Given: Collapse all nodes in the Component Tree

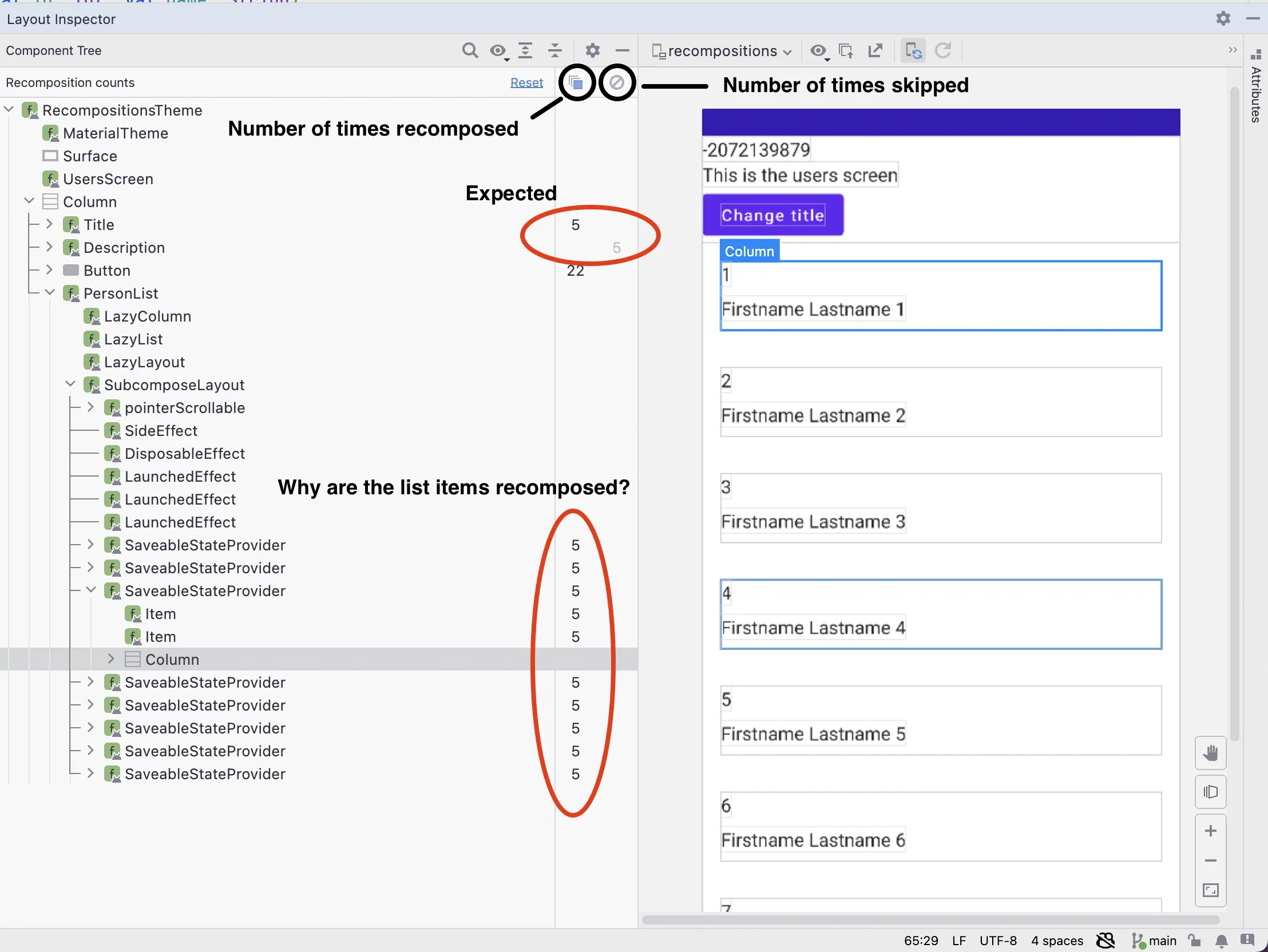Looking at the screenshot, I should [555, 50].
